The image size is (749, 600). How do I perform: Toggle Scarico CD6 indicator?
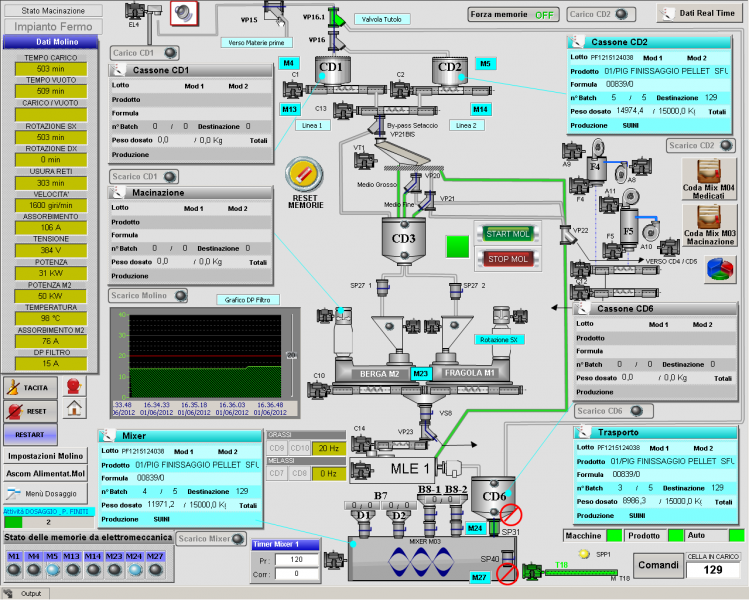613,411
